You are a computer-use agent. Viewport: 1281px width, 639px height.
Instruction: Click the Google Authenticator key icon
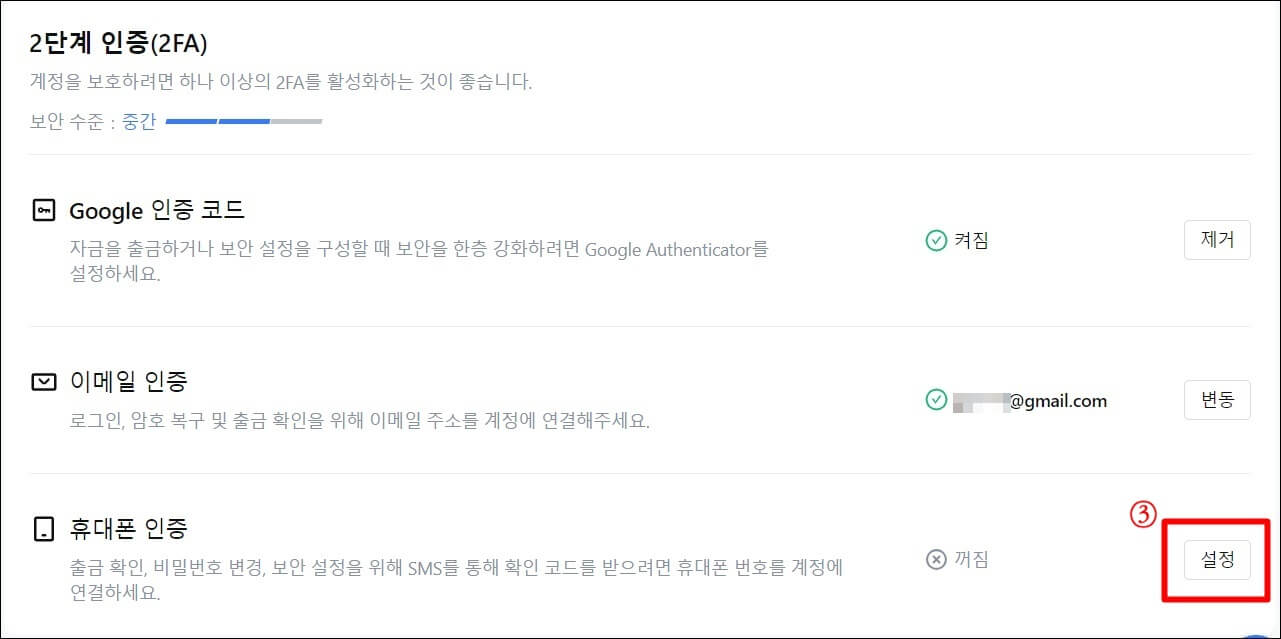point(44,211)
